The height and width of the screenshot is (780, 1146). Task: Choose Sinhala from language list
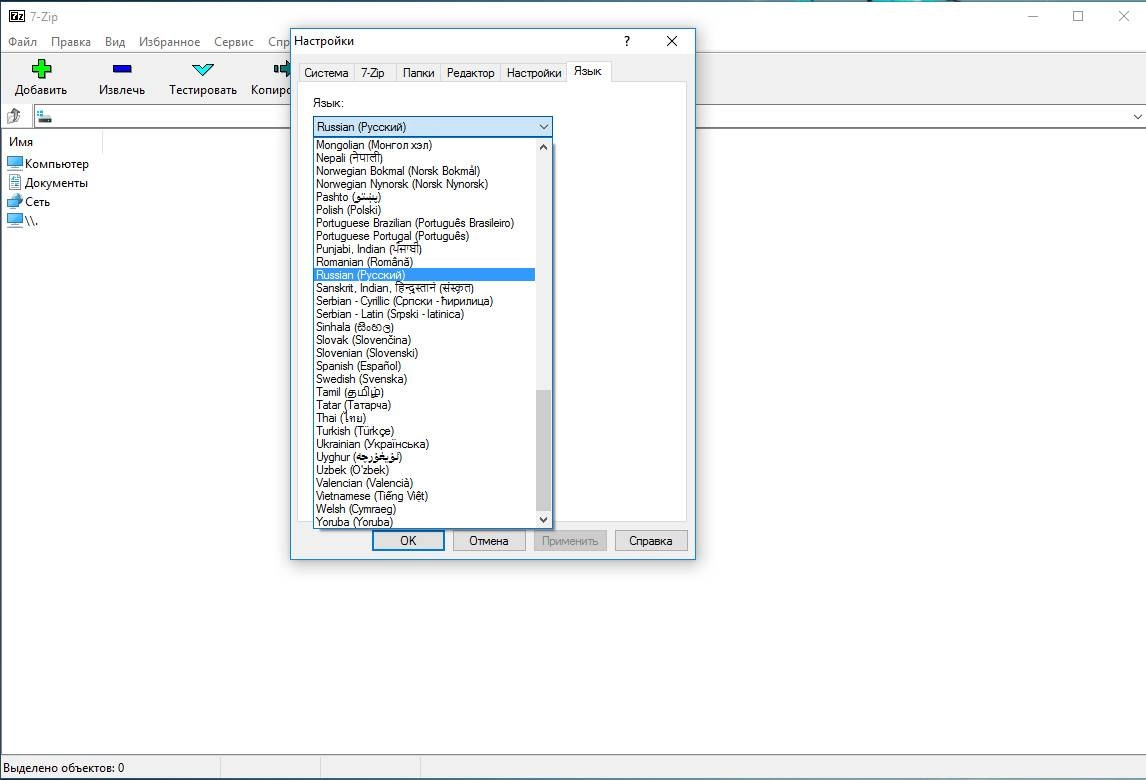coord(424,327)
